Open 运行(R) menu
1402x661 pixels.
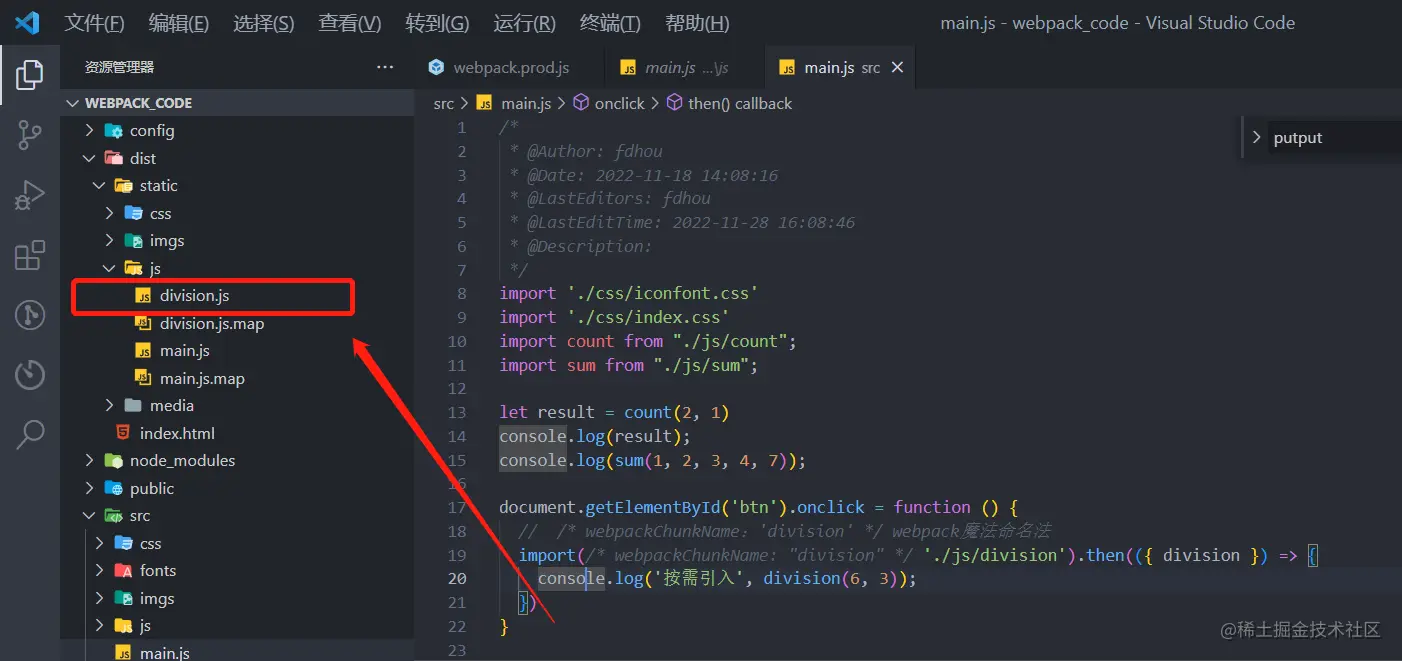click(x=525, y=23)
